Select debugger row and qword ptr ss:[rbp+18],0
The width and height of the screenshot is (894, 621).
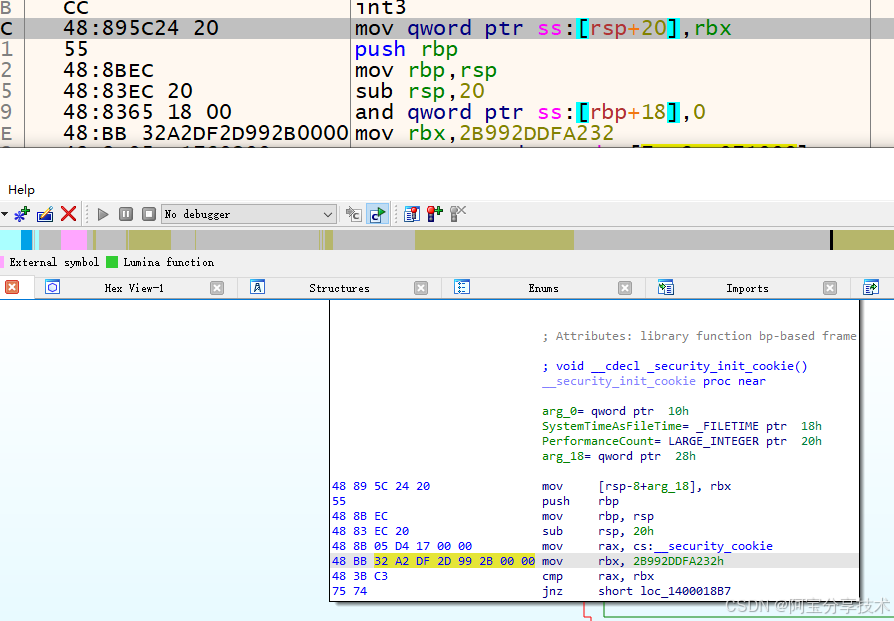[530, 112]
